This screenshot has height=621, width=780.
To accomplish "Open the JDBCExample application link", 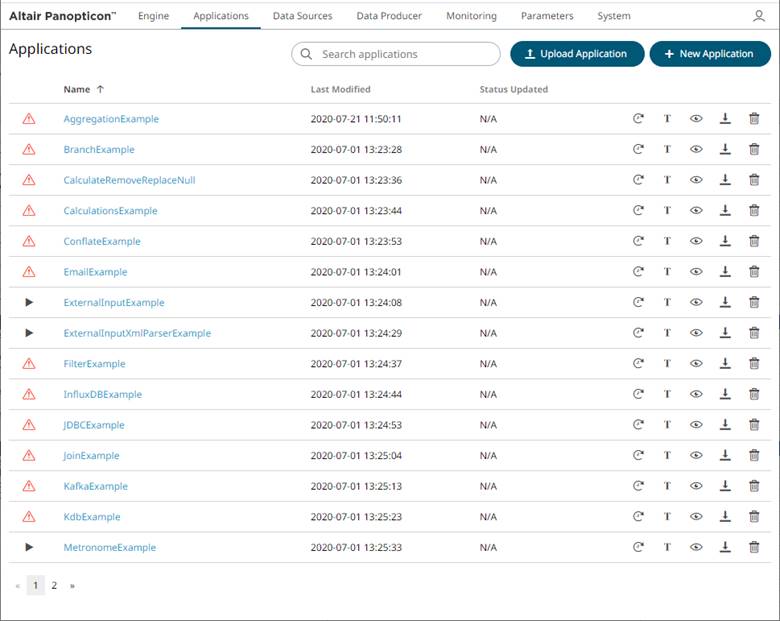I will (94, 425).
